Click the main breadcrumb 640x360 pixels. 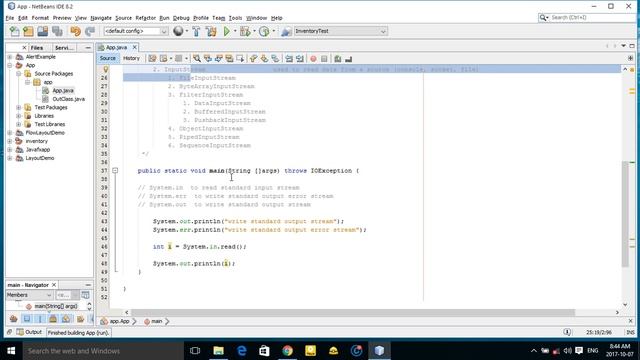pyautogui.click(x=154, y=322)
